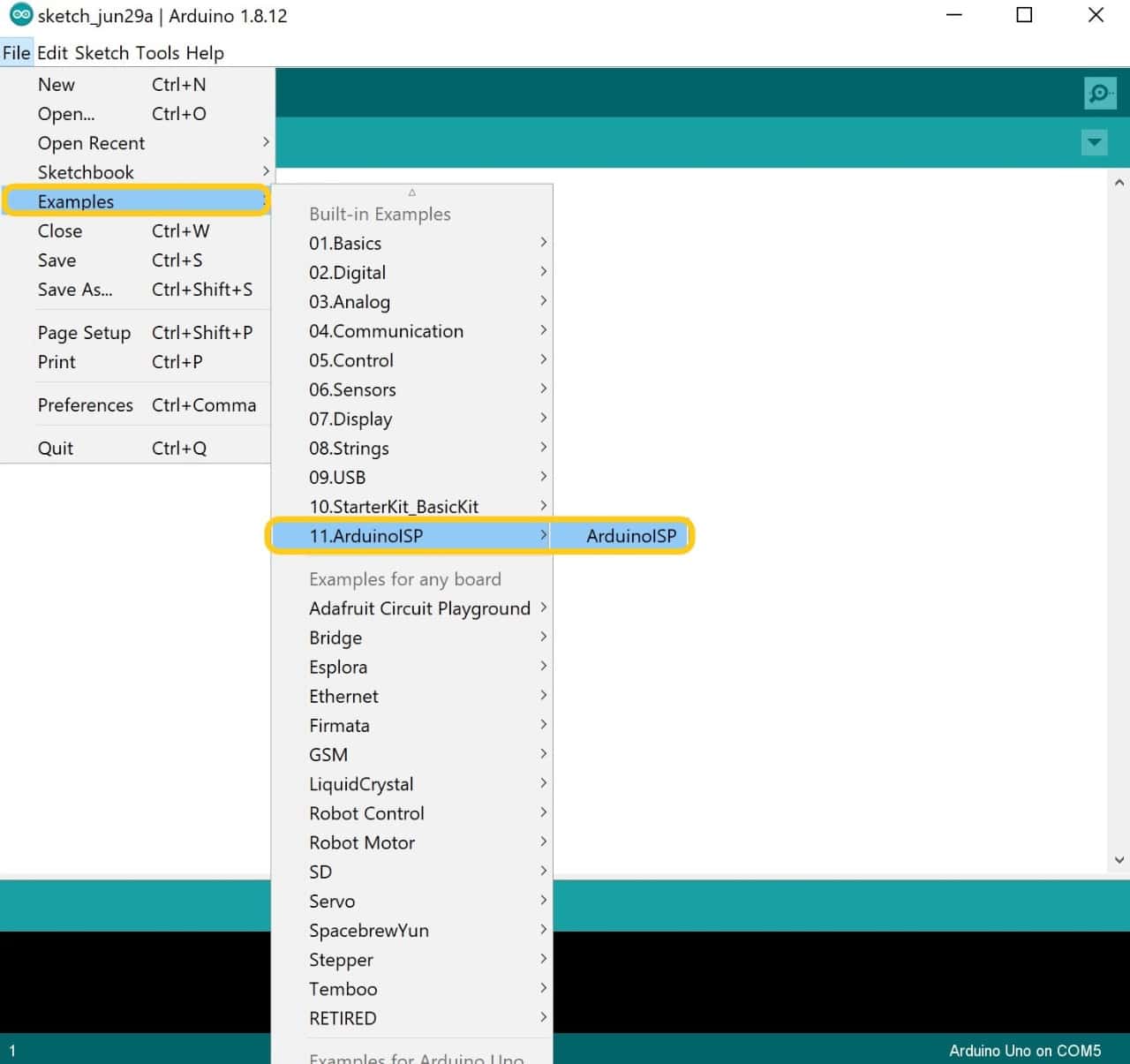Expand the Esplora library examples
Viewport: 1130px width, 1064px height.
click(412, 668)
